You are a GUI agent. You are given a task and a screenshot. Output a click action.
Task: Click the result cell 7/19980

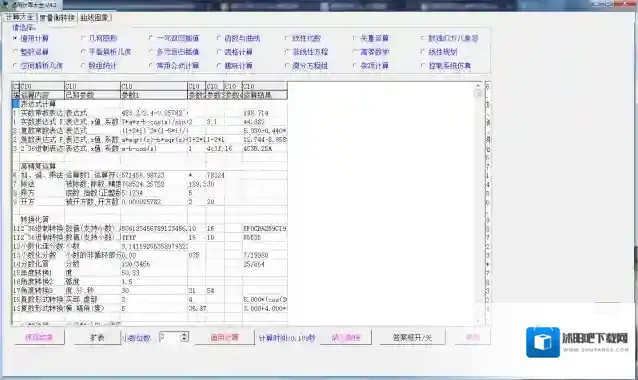point(265,255)
